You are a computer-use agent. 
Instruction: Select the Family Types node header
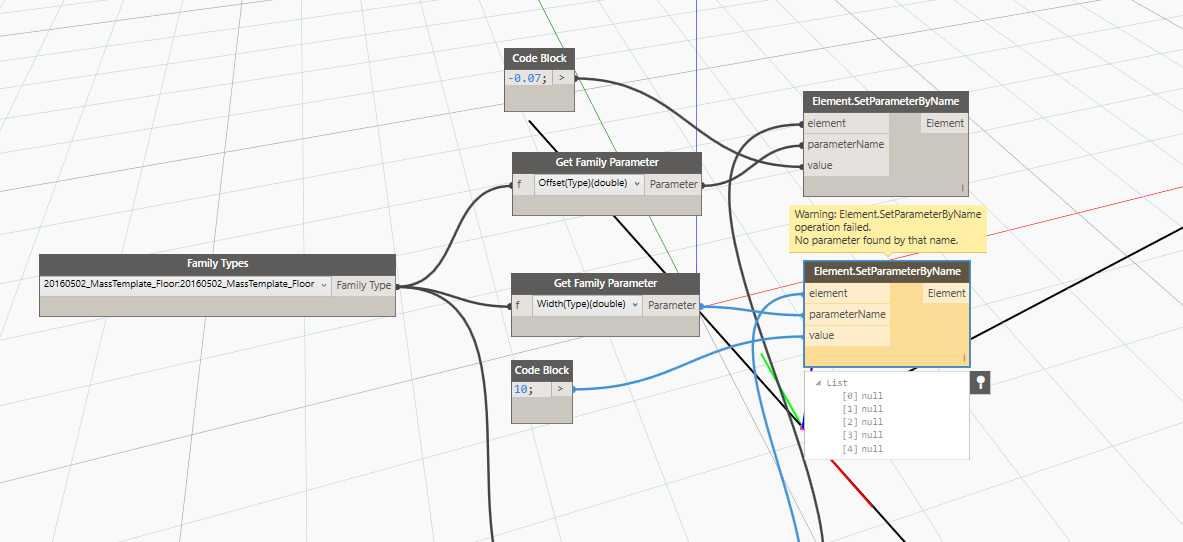coord(217,264)
